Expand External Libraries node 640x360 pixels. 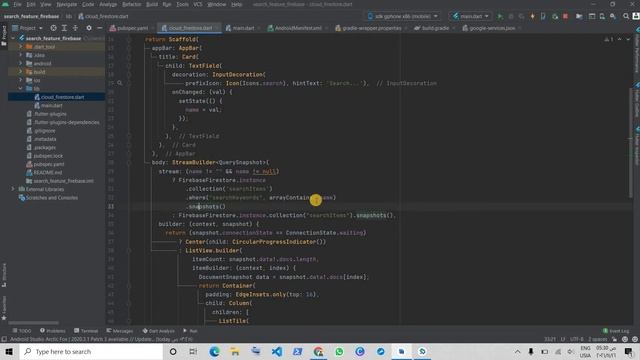13,189
